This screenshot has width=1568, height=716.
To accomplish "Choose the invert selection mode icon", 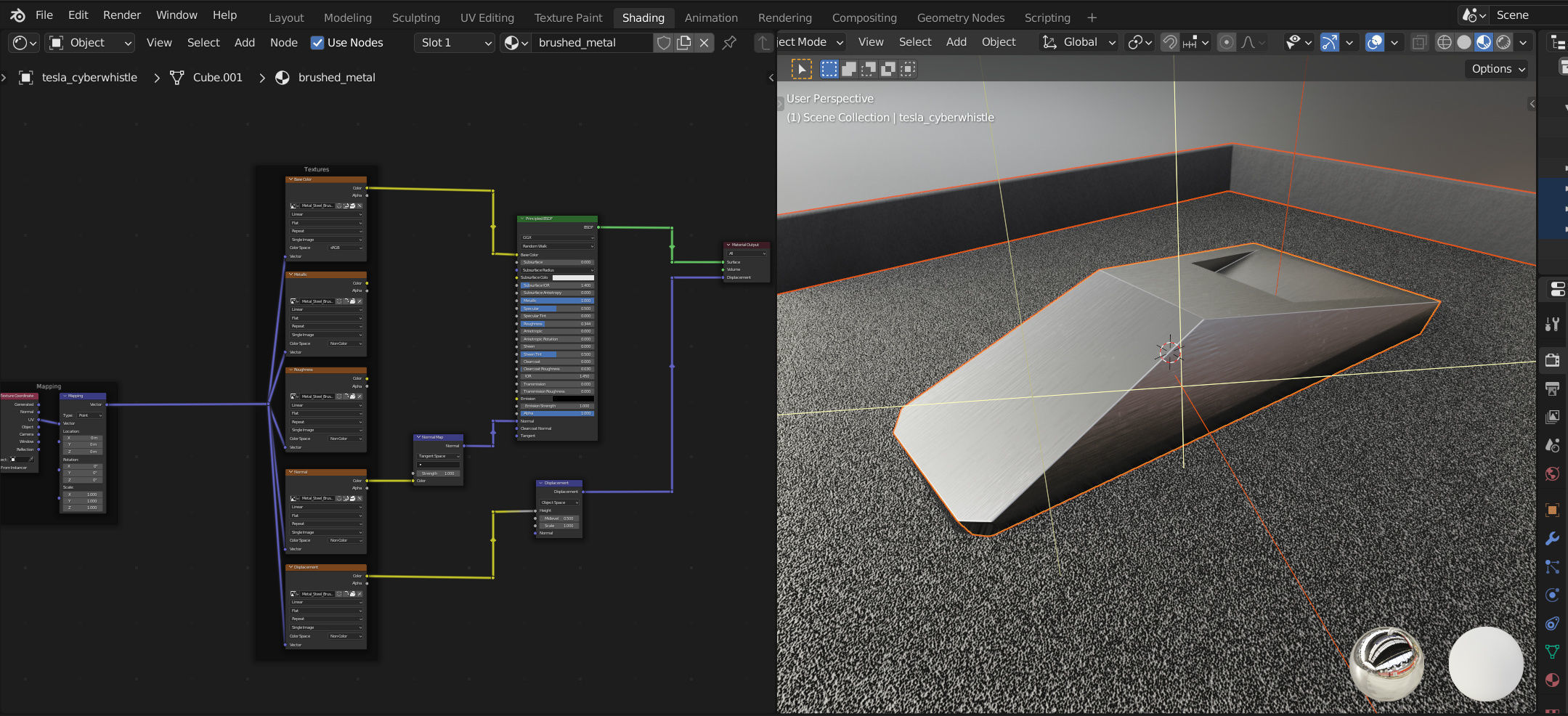I will [887, 69].
